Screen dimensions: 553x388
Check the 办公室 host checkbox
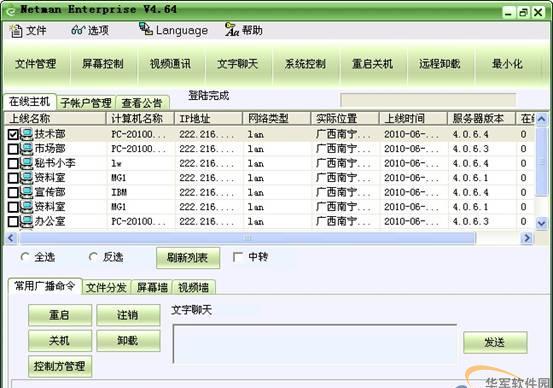[x=13, y=221]
